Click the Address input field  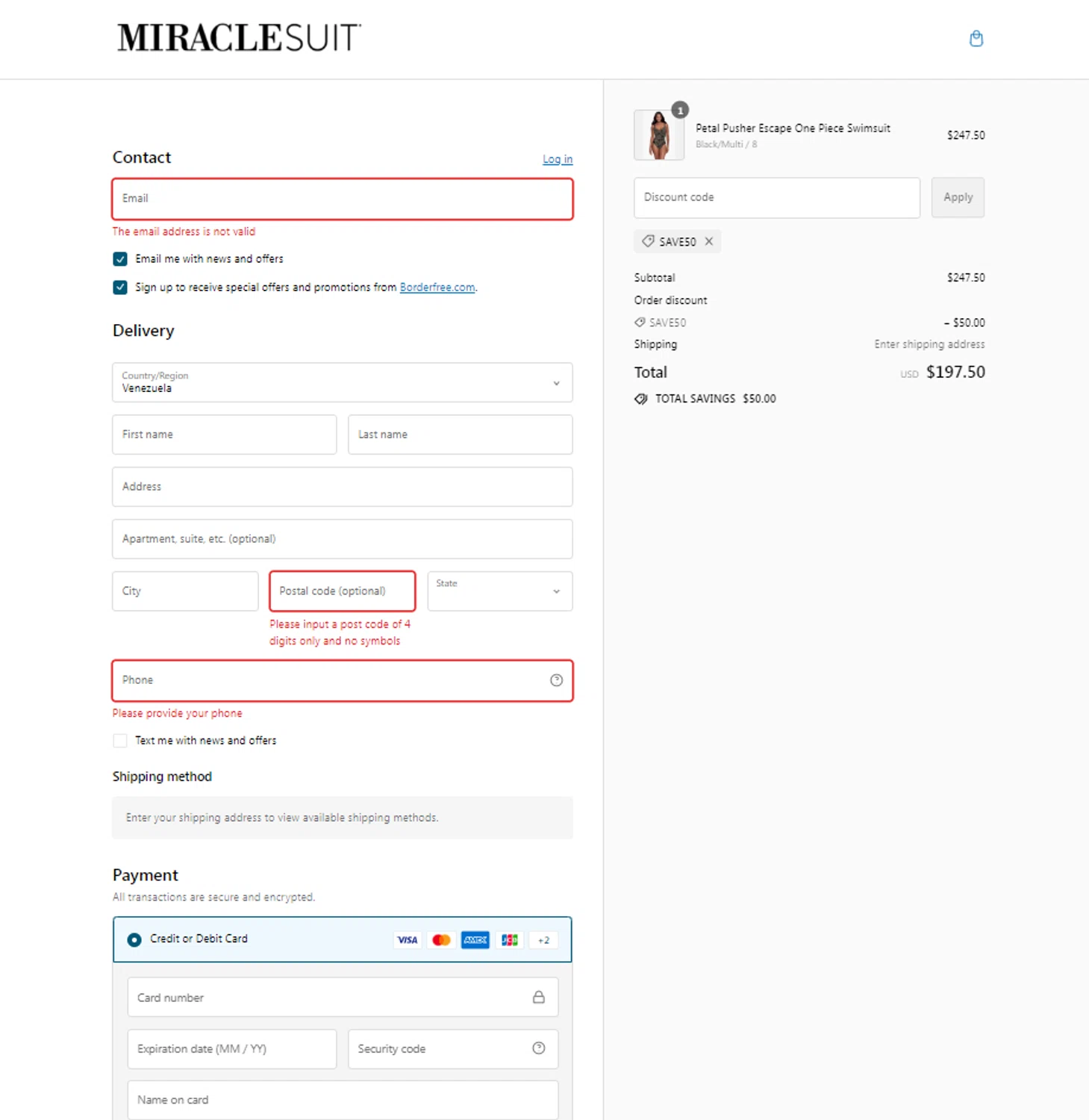pos(343,487)
